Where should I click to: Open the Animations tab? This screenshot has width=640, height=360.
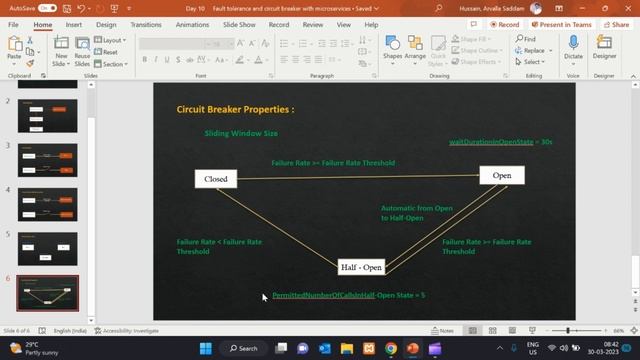[192, 25]
